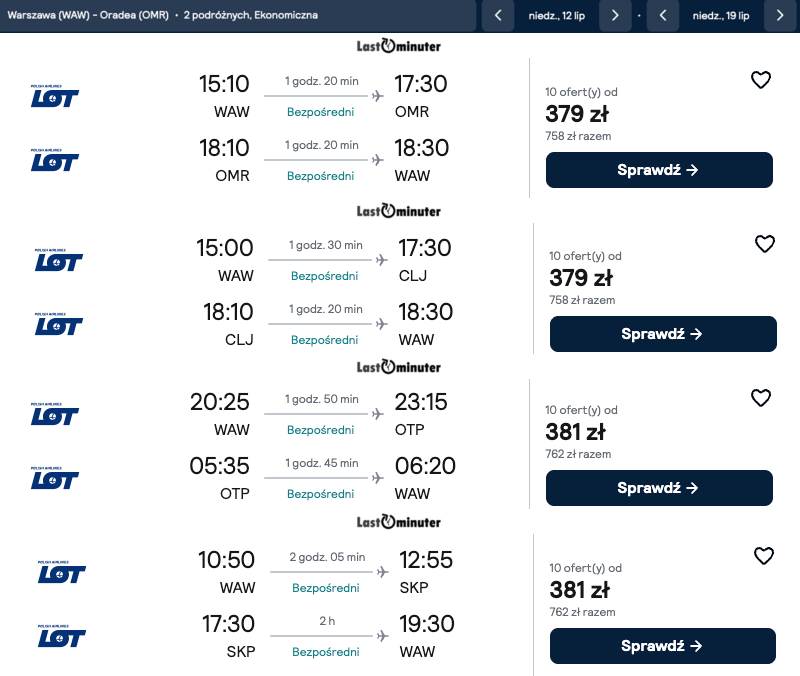Add the Skopje SKP flight to favorites
The width and height of the screenshot is (800, 676).
pyautogui.click(x=764, y=556)
